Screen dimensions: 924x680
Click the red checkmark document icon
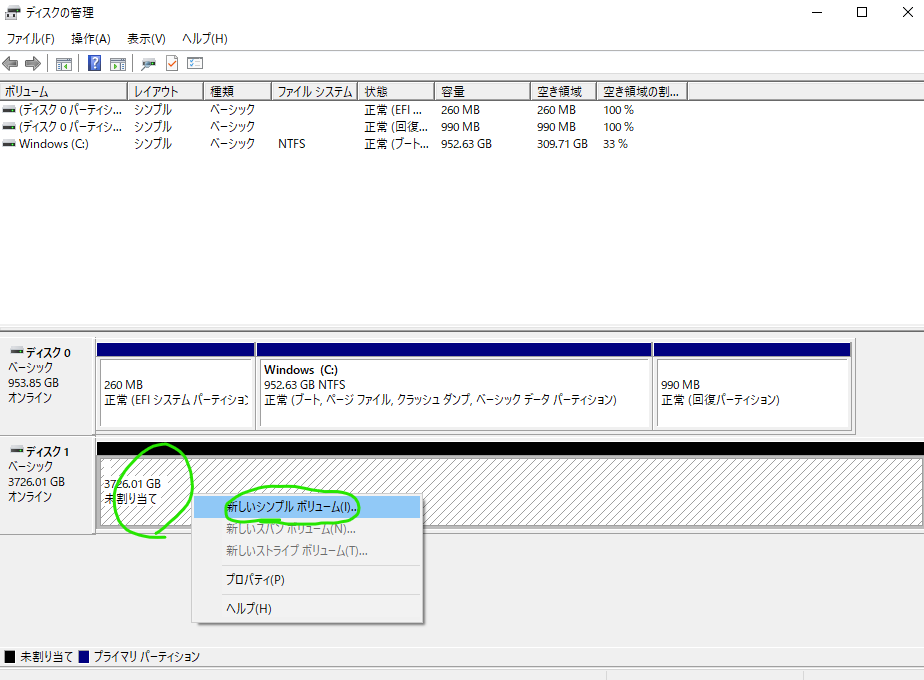(172, 64)
